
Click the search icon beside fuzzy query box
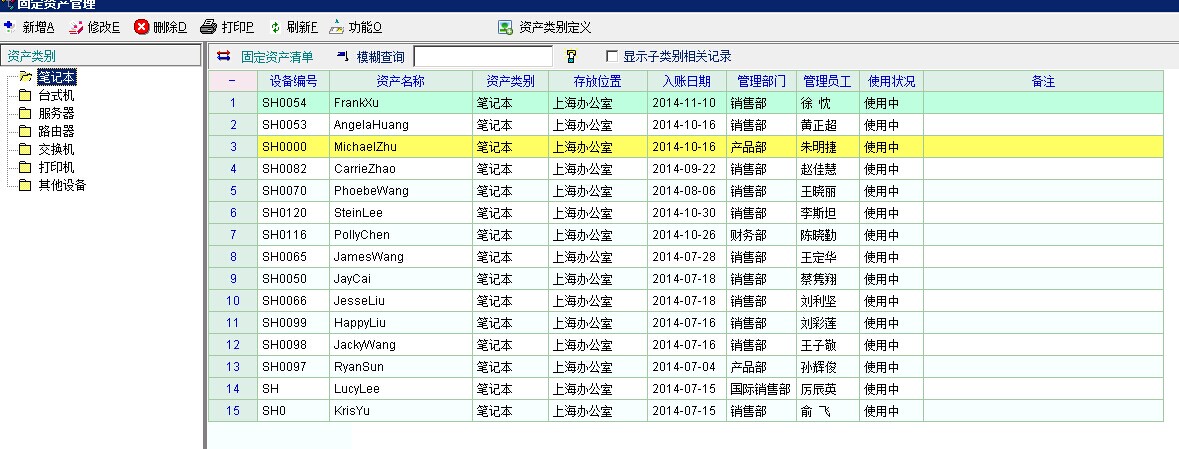[x=571, y=56]
